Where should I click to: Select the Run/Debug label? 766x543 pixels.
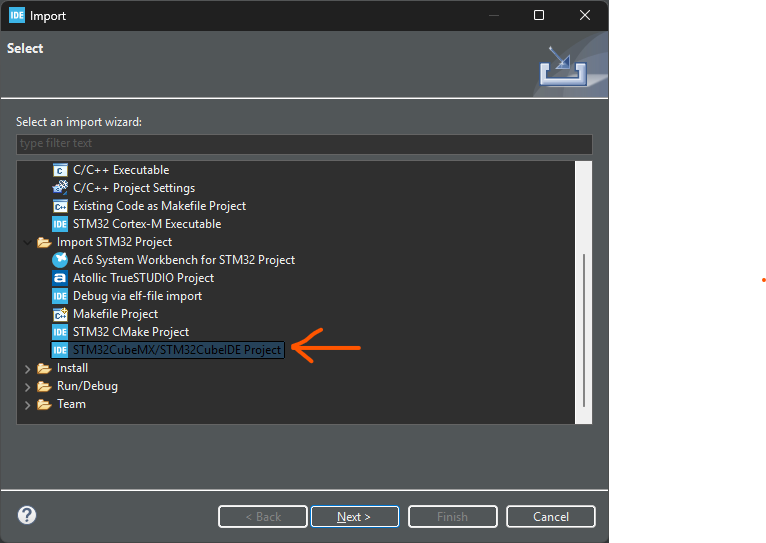tap(87, 386)
